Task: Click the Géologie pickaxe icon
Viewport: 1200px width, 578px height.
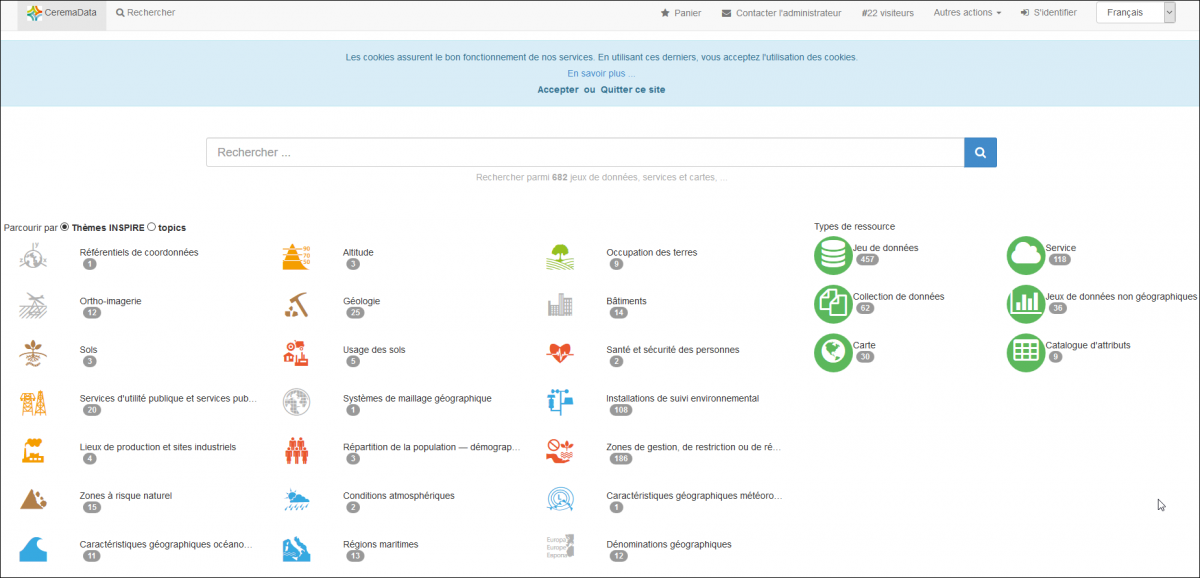Action: tap(296, 306)
